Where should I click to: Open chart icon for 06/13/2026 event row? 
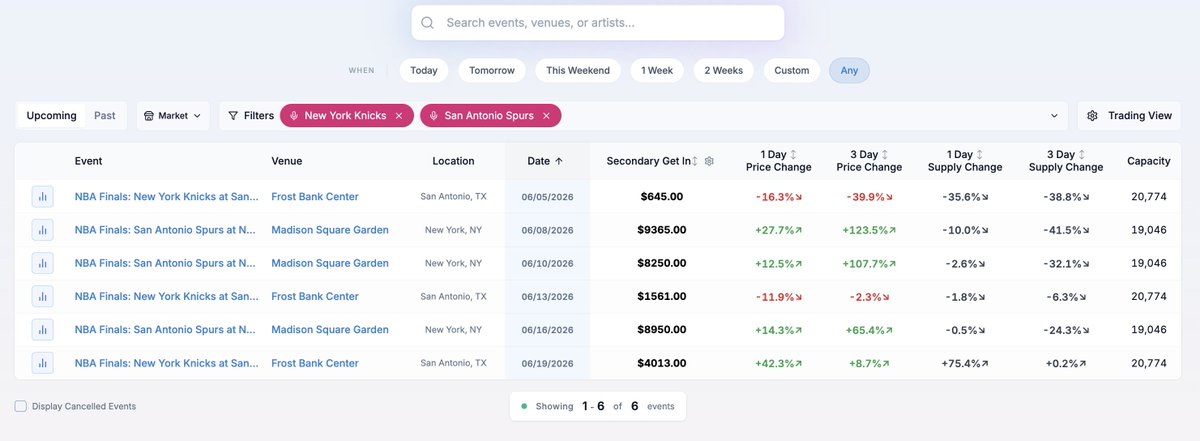42,297
